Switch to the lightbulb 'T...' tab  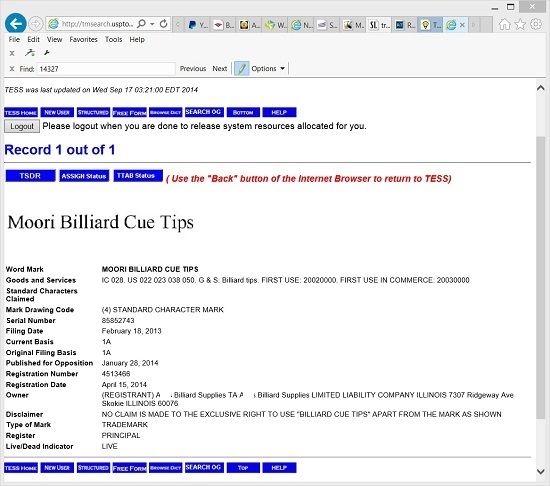pyautogui.click(x=430, y=25)
